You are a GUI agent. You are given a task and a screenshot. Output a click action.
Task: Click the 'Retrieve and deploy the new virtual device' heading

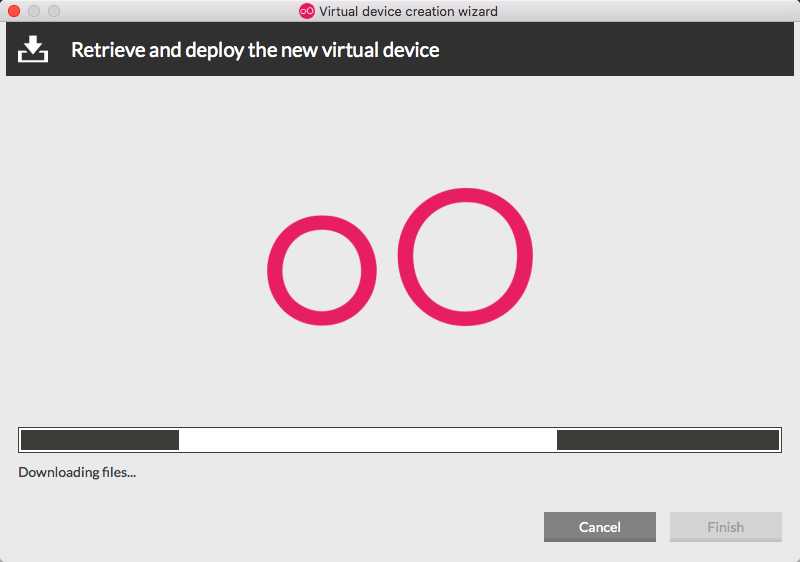(255, 50)
